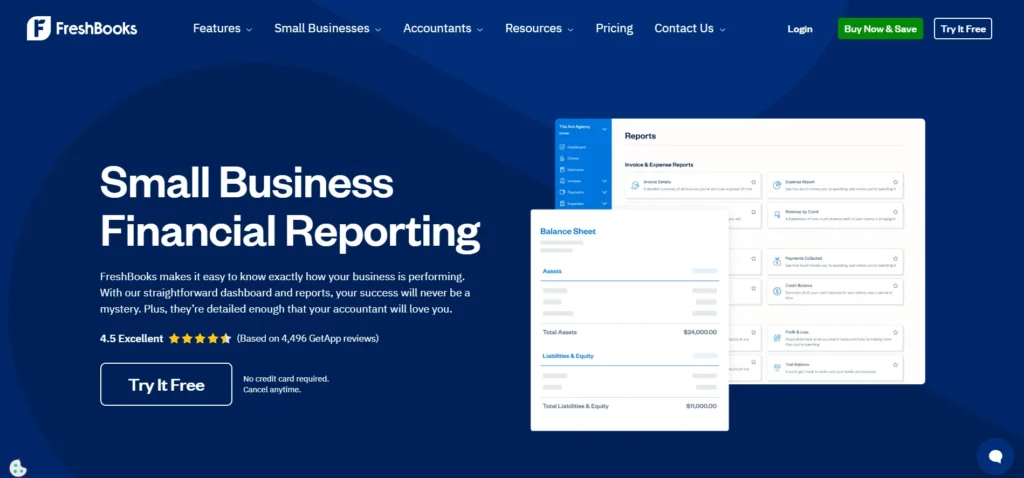Expand the Small Businesses menu chevron

[x=378, y=30]
